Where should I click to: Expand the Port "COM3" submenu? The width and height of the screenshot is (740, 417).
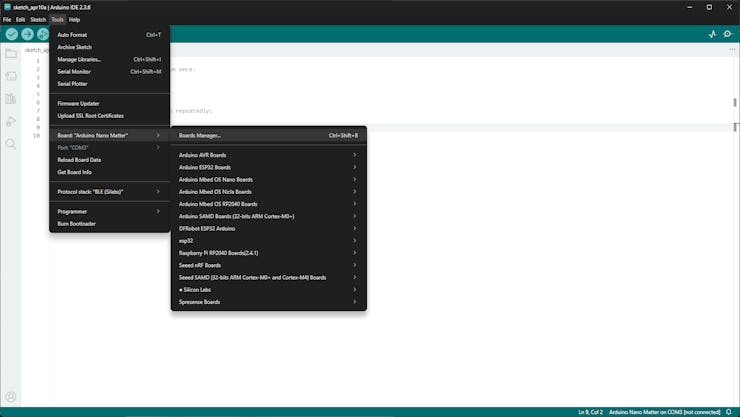point(109,148)
